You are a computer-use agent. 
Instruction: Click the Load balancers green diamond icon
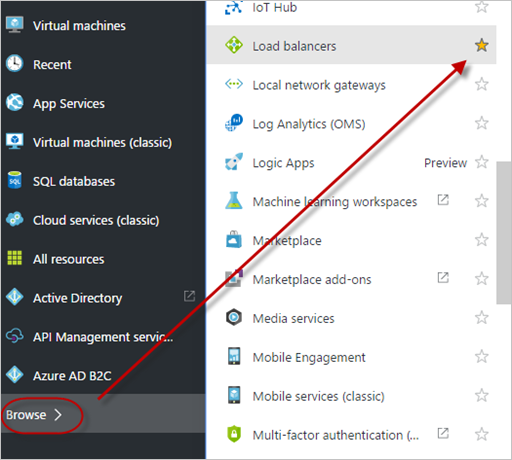(234, 45)
